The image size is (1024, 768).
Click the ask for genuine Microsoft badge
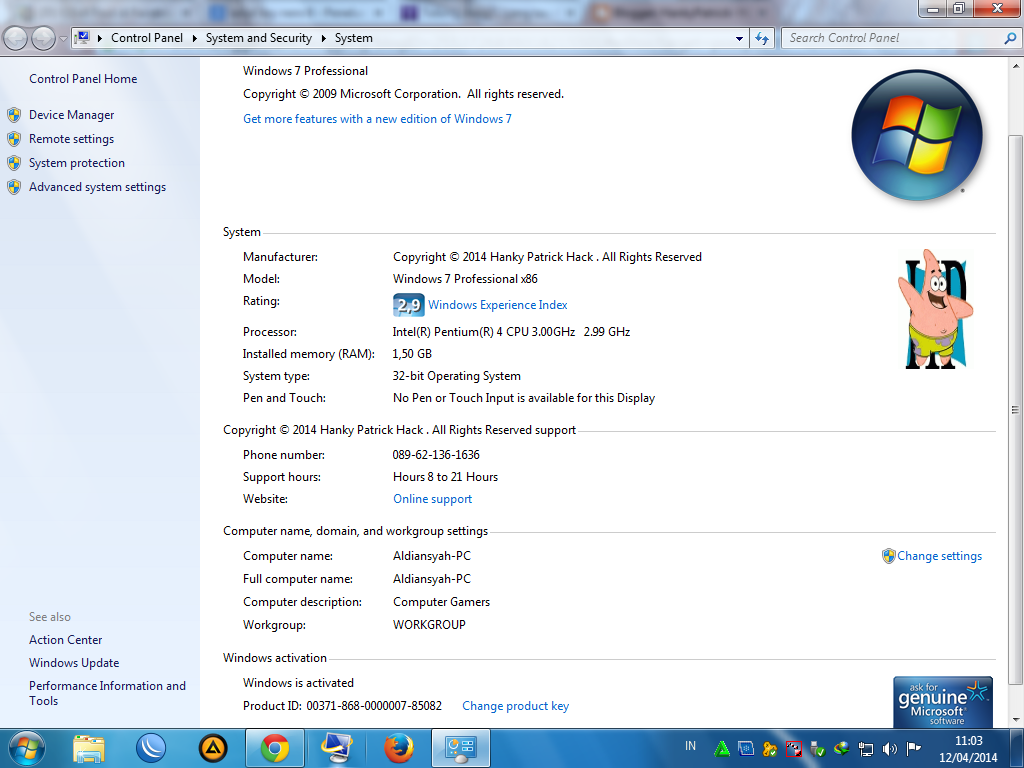(x=943, y=702)
